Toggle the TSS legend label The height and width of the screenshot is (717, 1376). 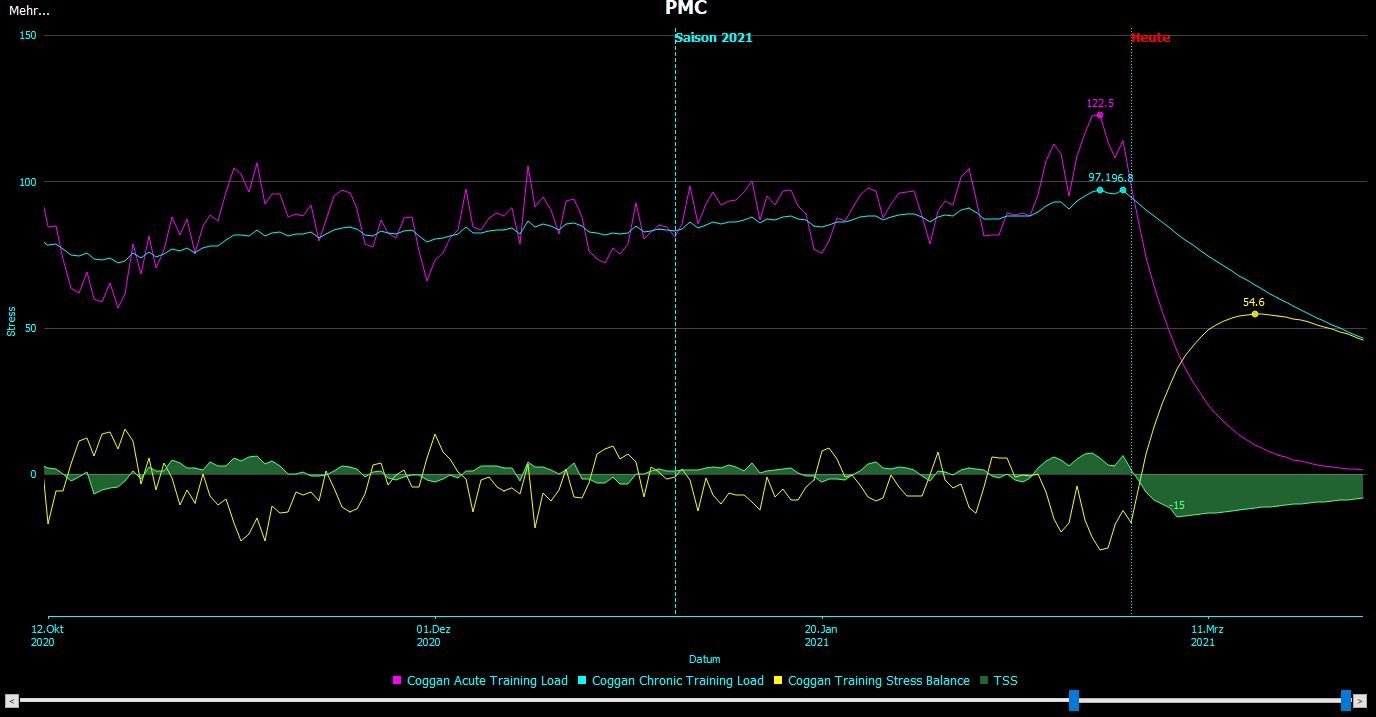1005,681
